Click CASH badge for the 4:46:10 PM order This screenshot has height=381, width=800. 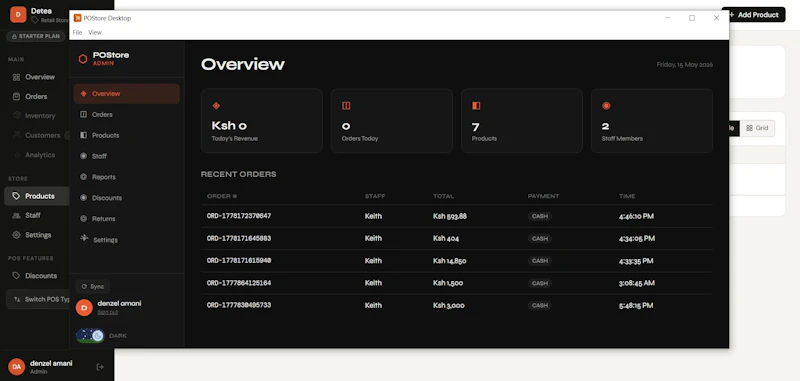540,216
